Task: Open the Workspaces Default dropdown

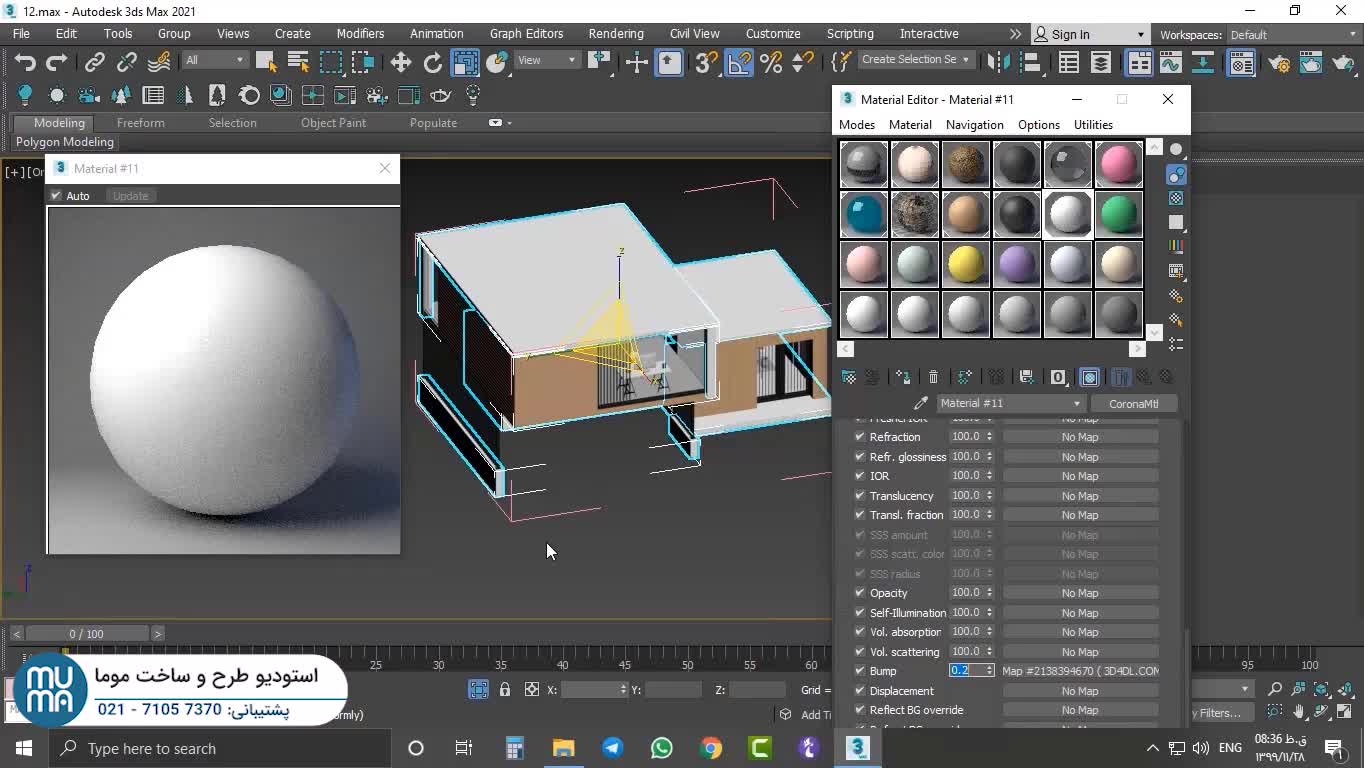Action: coord(1289,35)
